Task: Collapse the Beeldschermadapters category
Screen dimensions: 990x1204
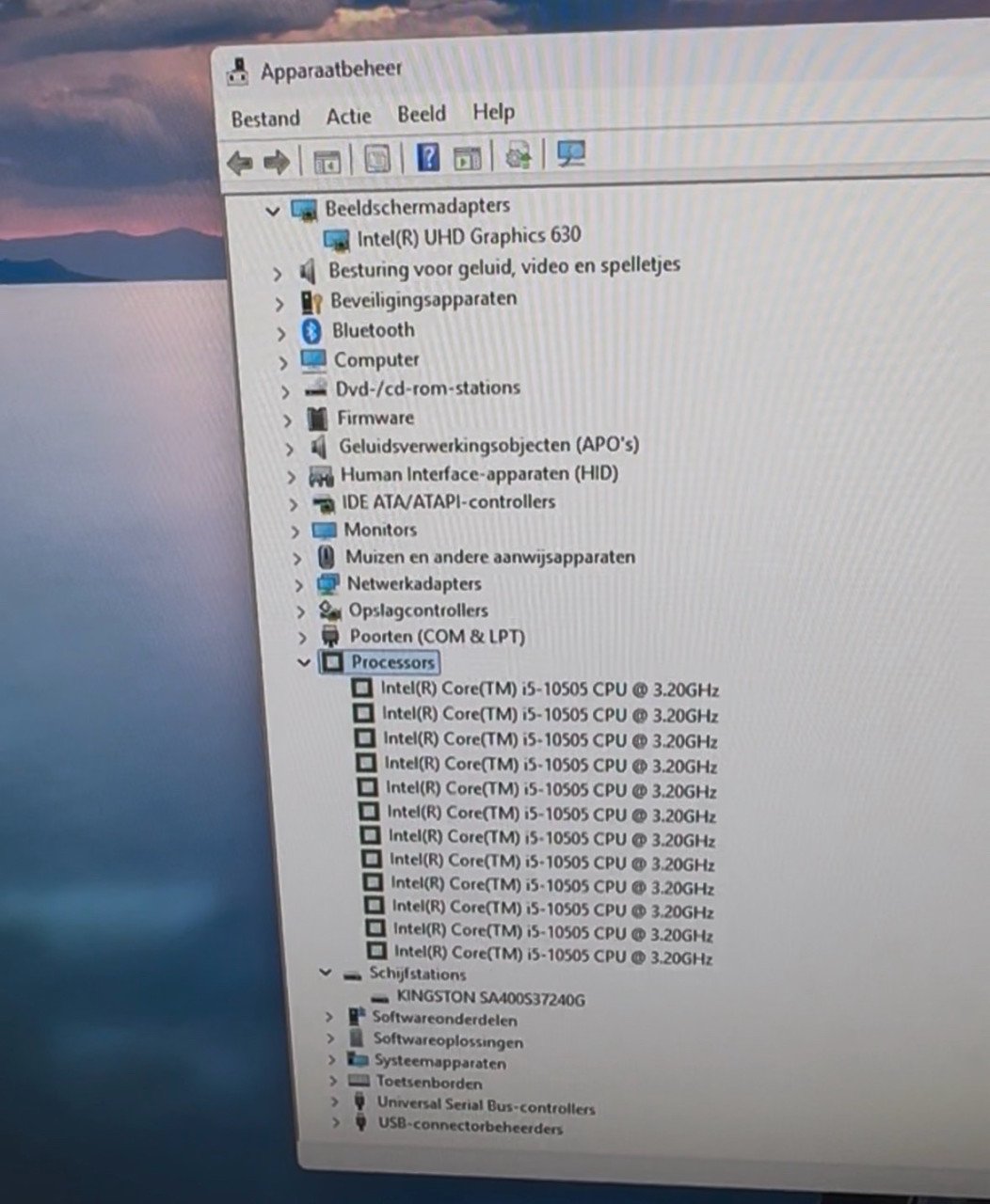Action: tap(273, 211)
